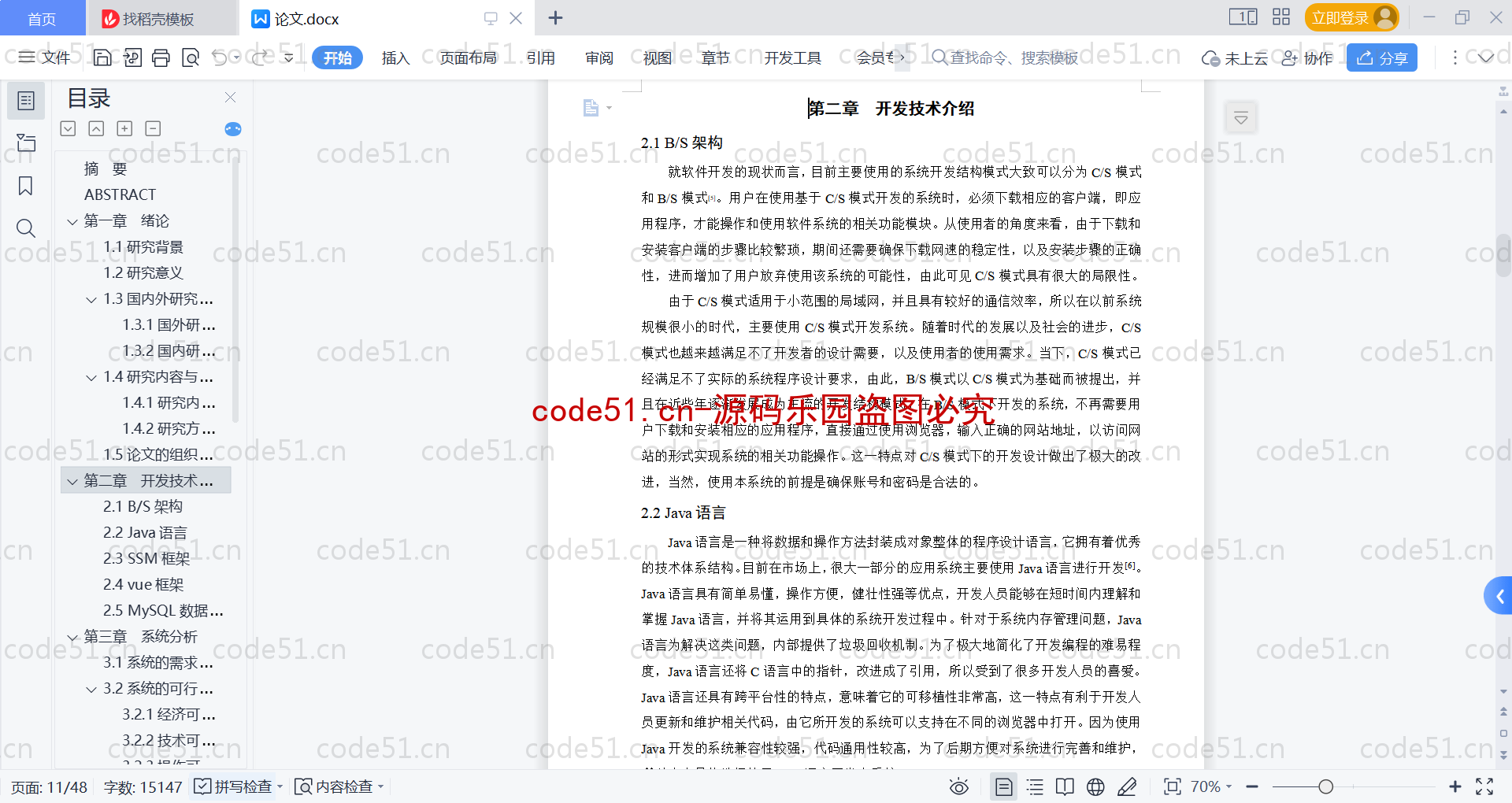This screenshot has width=1512, height=803.
Task: Collapse 第一章 绪论 tree node
Action: click(x=72, y=221)
